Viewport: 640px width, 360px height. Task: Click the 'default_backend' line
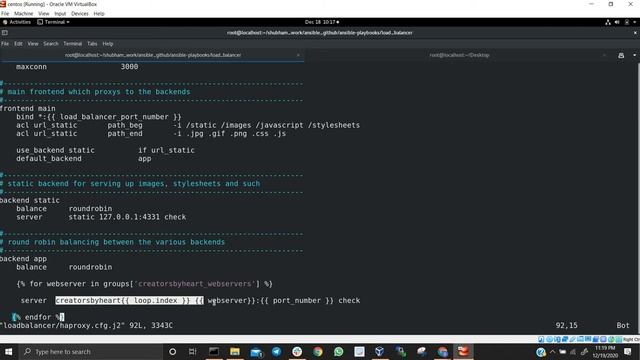click(x=84, y=159)
